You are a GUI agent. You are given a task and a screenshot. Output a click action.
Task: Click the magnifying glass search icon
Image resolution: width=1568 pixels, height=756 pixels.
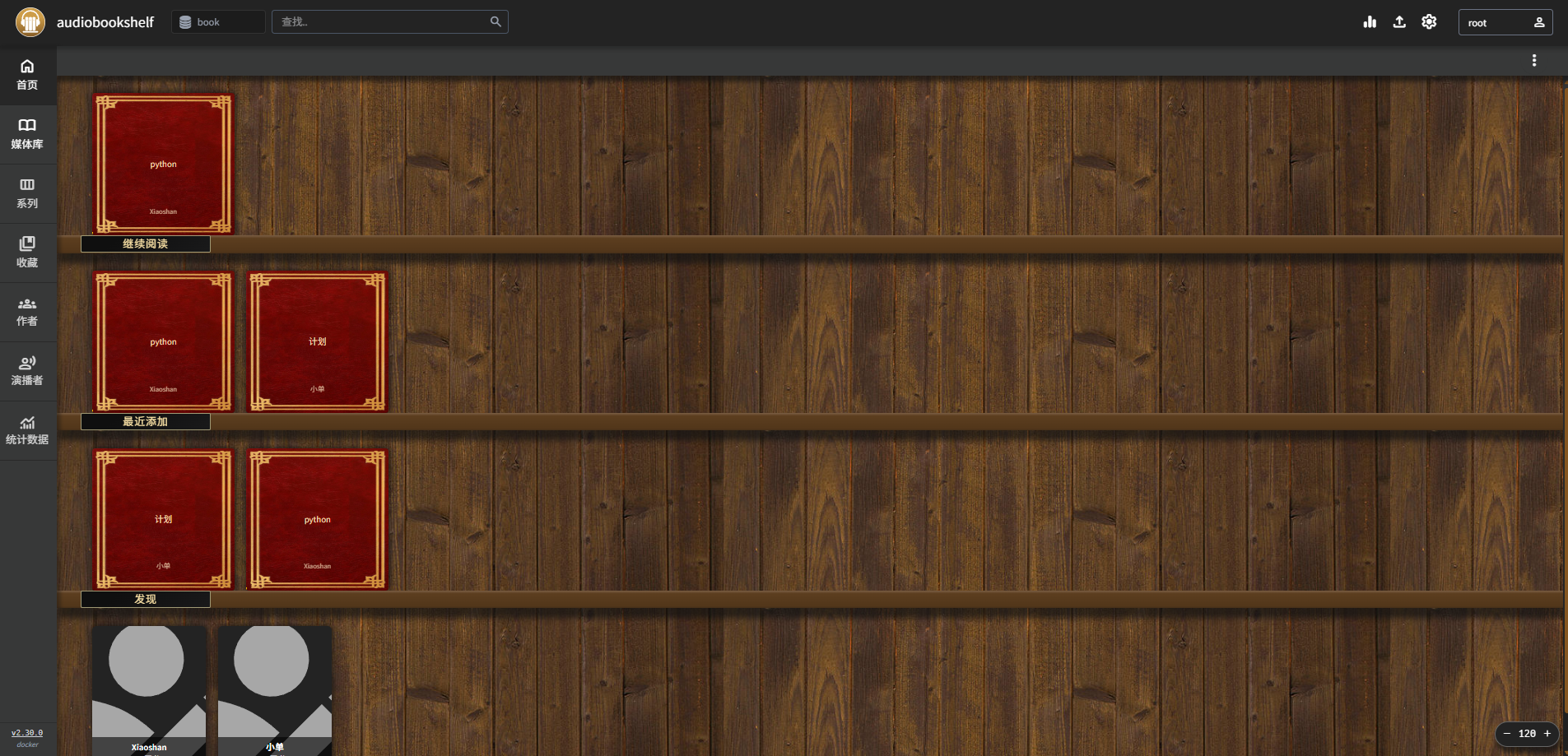(x=496, y=22)
